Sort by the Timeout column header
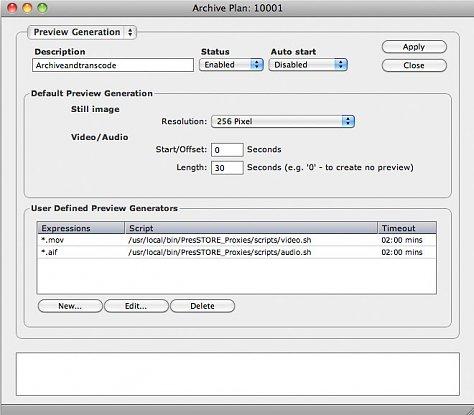 pos(407,228)
